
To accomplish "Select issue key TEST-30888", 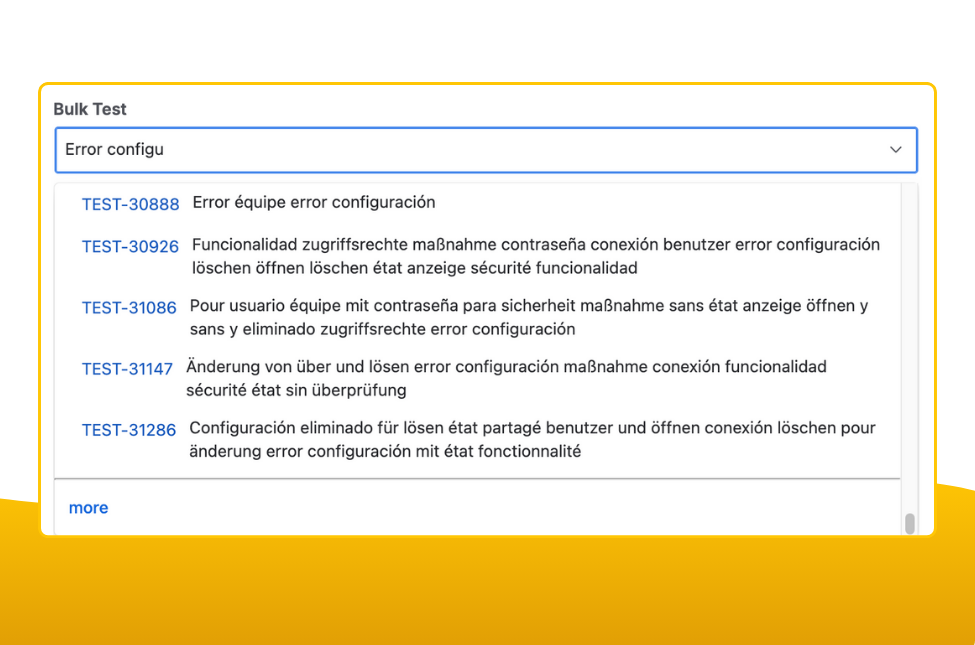I will pos(131,204).
